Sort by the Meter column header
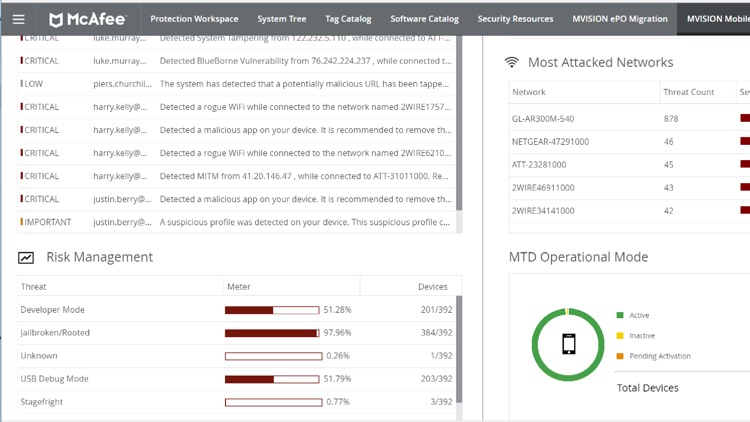The height and width of the screenshot is (422, 750). pyautogui.click(x=239, y=287)
